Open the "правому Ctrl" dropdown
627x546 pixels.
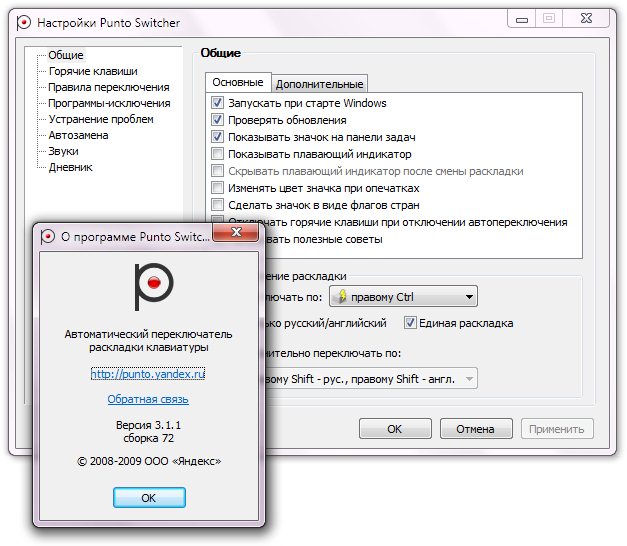[403, 297]
